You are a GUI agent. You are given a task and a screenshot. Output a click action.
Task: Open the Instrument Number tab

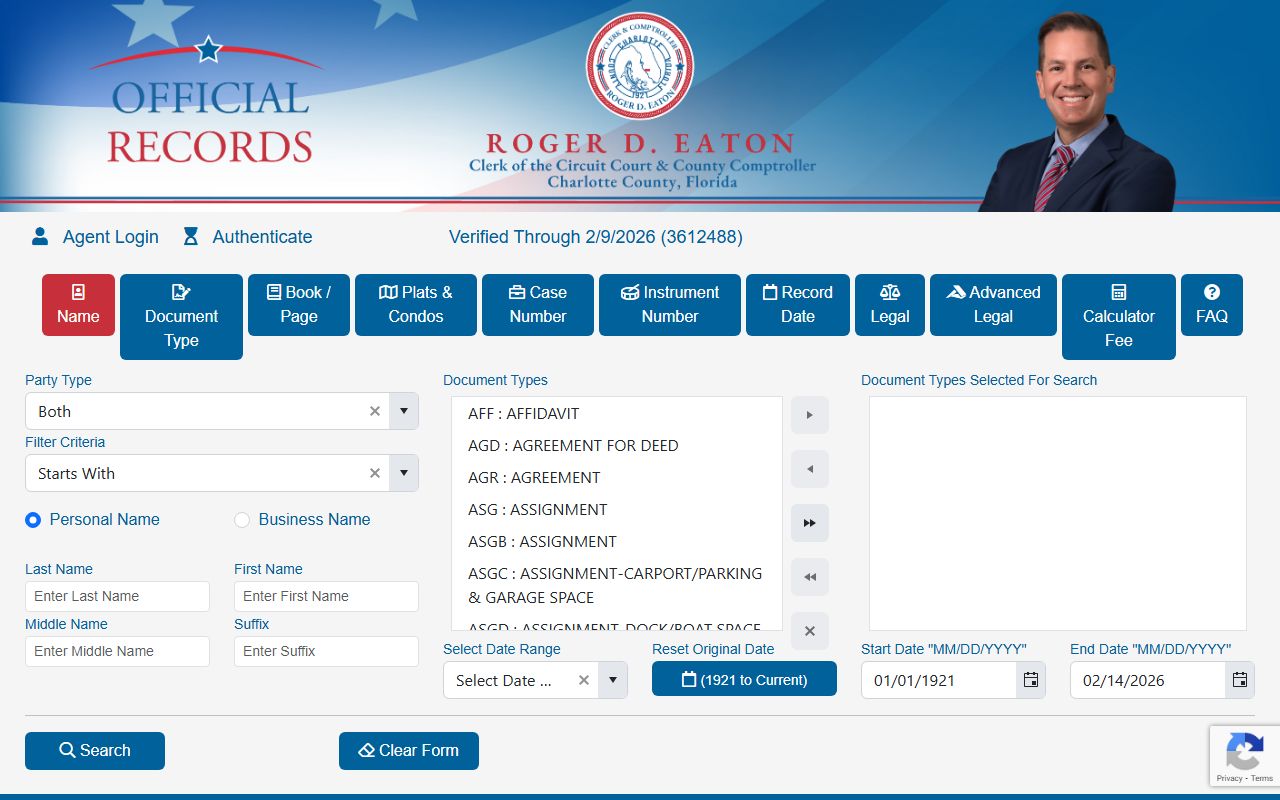[x=670, y=305]
